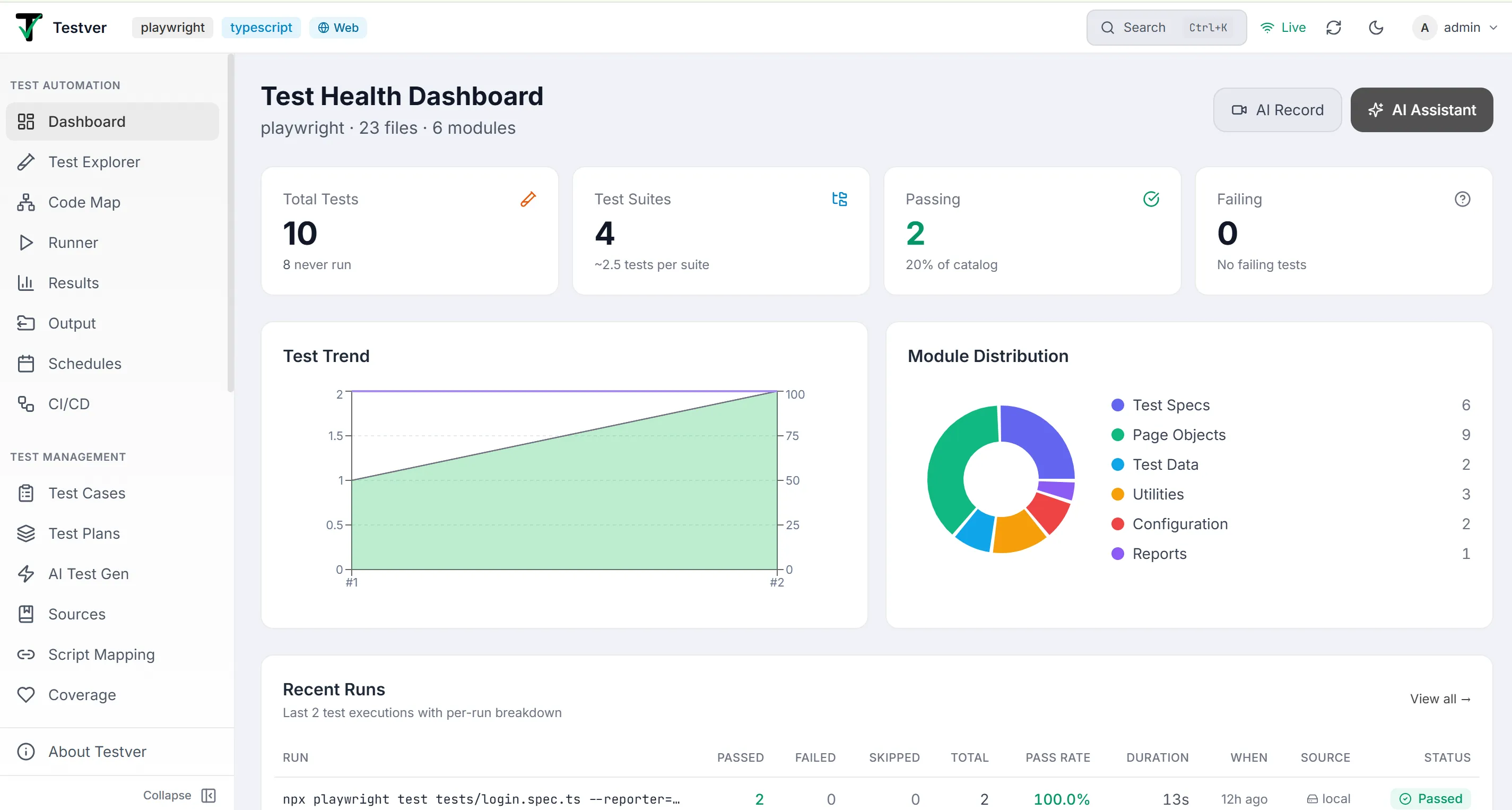Click the AI Record button
Viewport: 1512px width, 810px height.
pos(1277,110)
